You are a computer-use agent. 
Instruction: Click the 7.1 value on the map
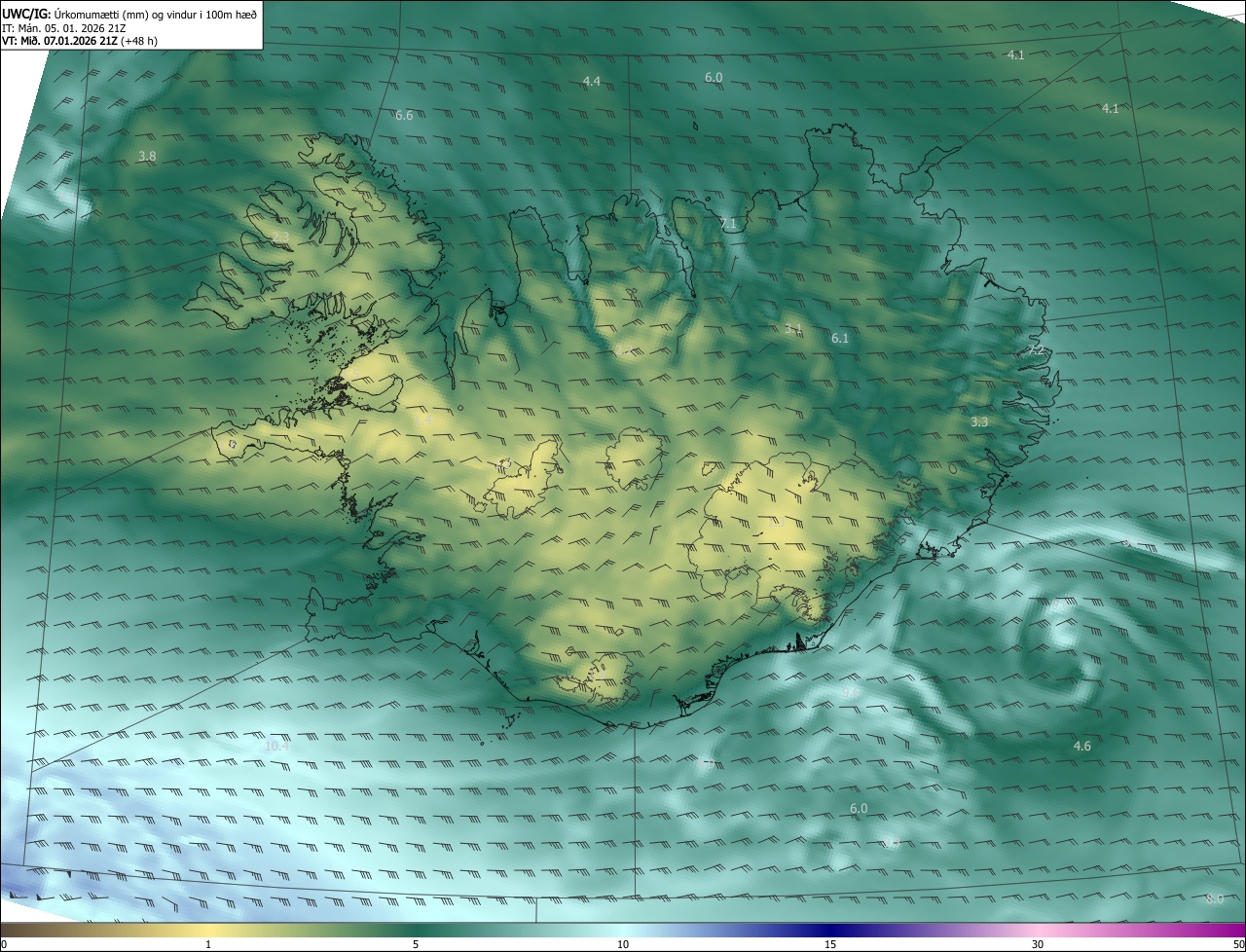[x=728, y=224]
